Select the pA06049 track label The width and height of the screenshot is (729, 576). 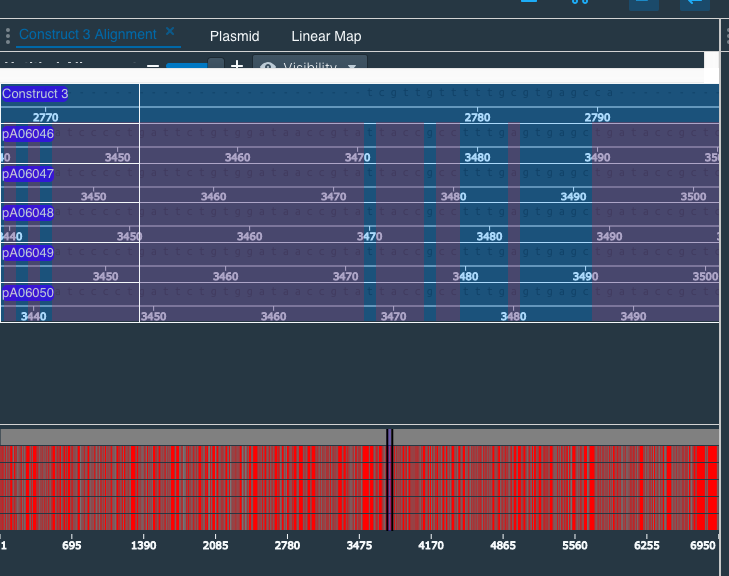tap(28, 253)
